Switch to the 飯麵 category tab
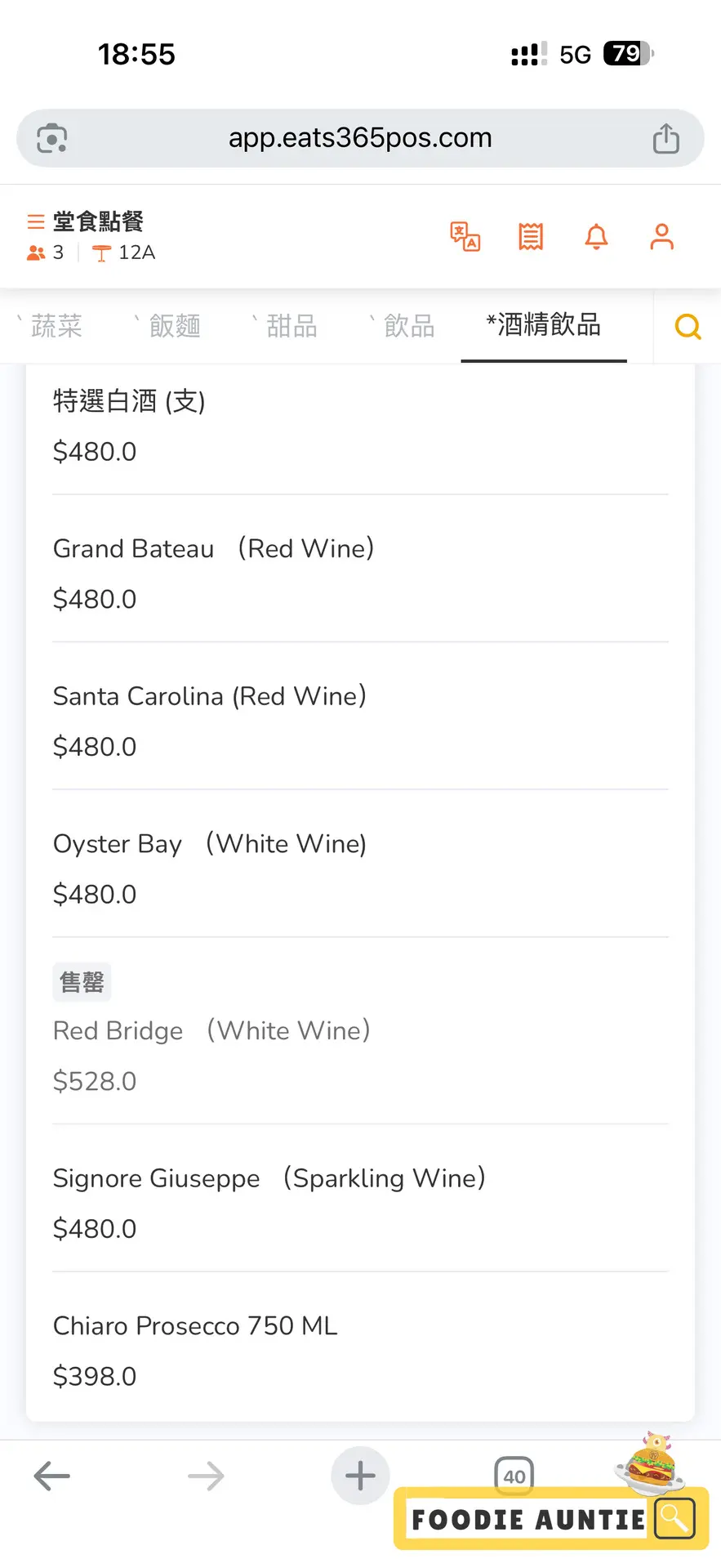Image resolution: width=721 pixels, height=1568 pixels. [174, 326]
